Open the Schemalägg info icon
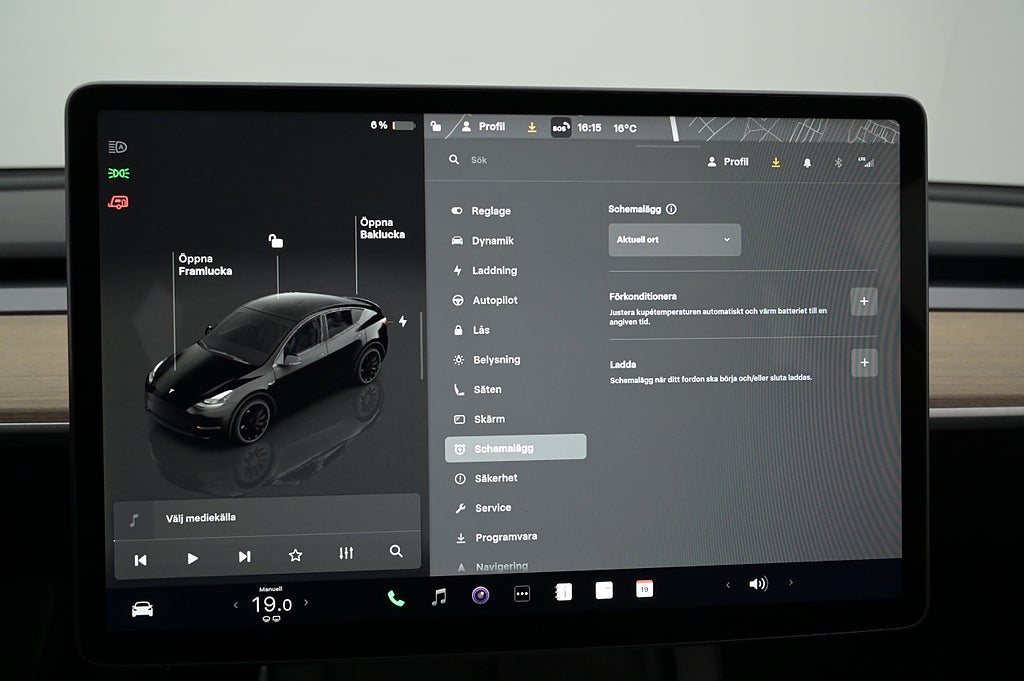 [671, 210]
